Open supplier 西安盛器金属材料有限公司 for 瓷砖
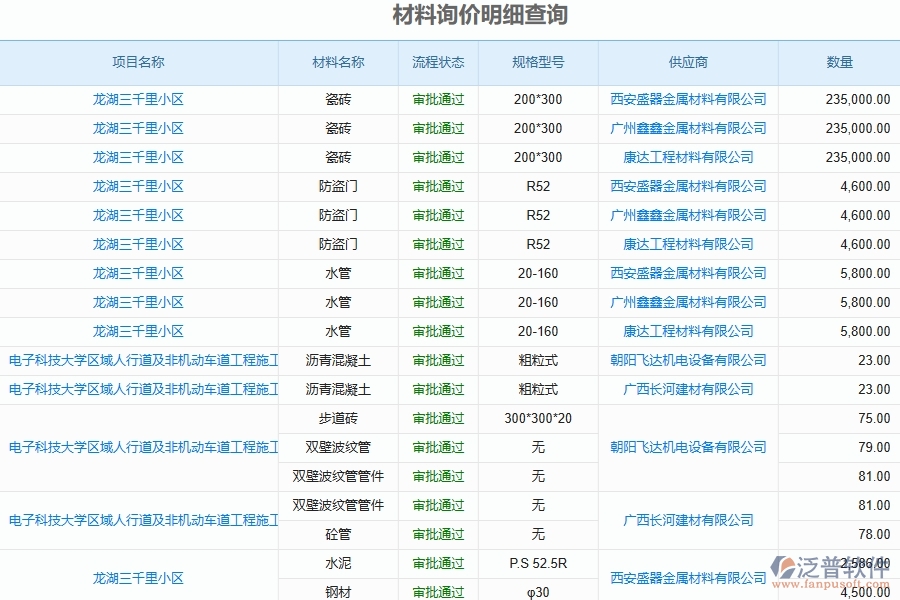The image size is (900, 600). point(687,99)
